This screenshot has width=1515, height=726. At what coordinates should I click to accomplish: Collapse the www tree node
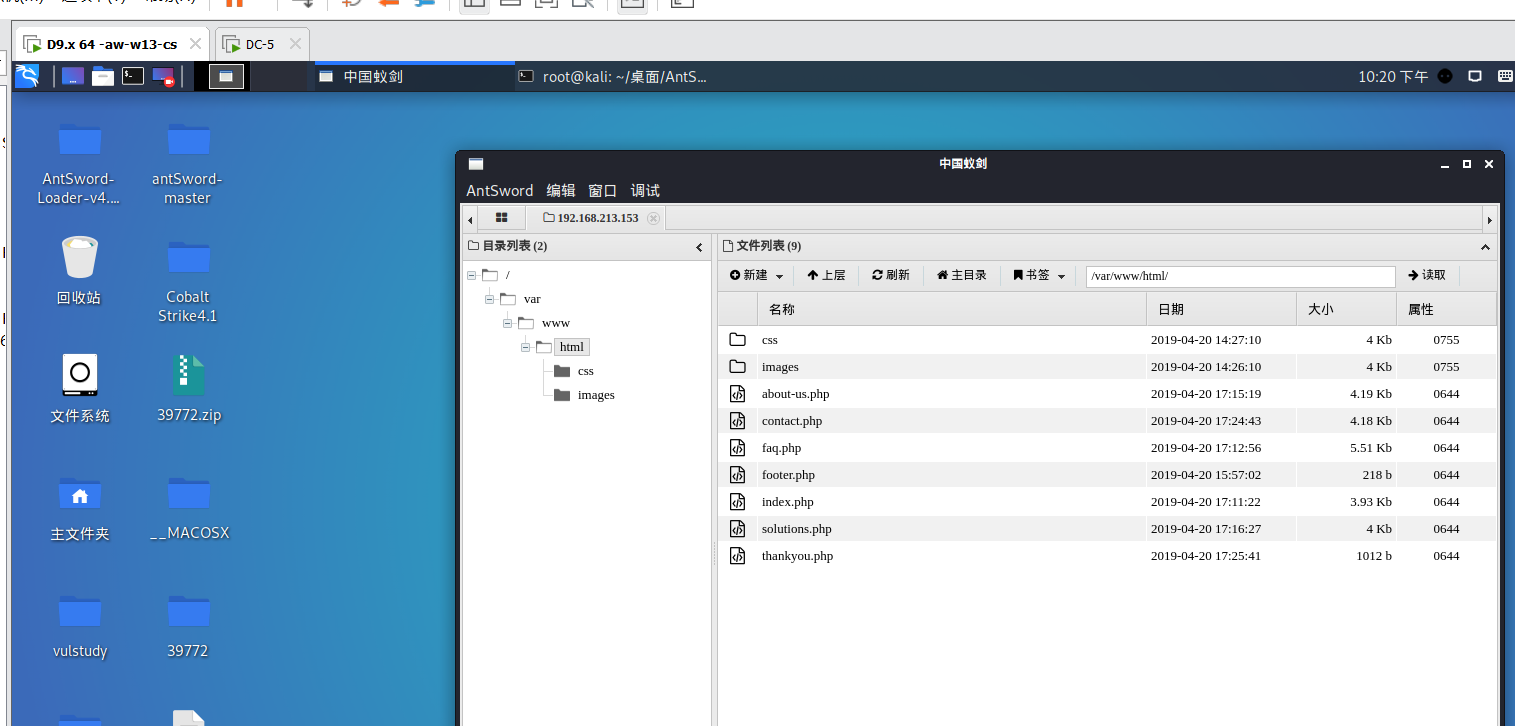click(x=508, y=323)
